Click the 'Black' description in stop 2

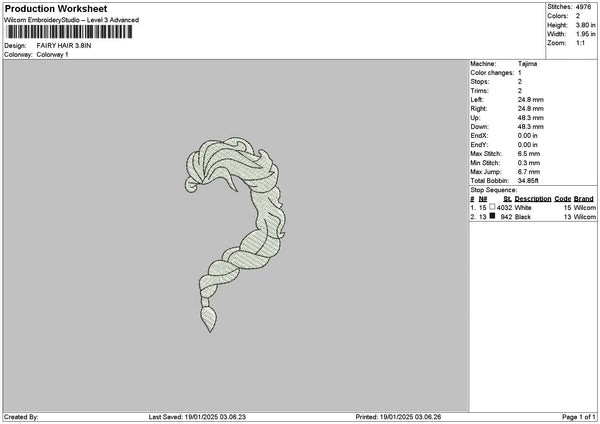pos(523,217)
